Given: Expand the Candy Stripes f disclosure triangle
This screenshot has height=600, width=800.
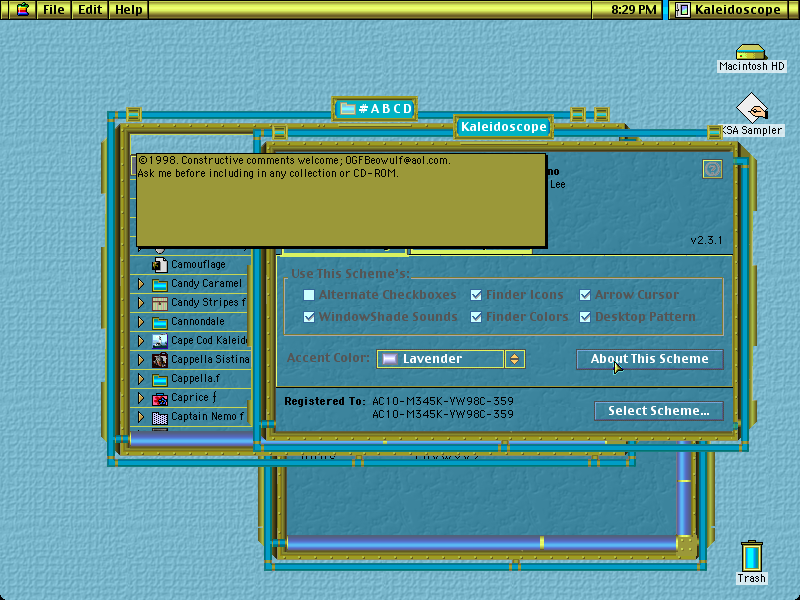Looking at the screenshot, I should [141, 303].
